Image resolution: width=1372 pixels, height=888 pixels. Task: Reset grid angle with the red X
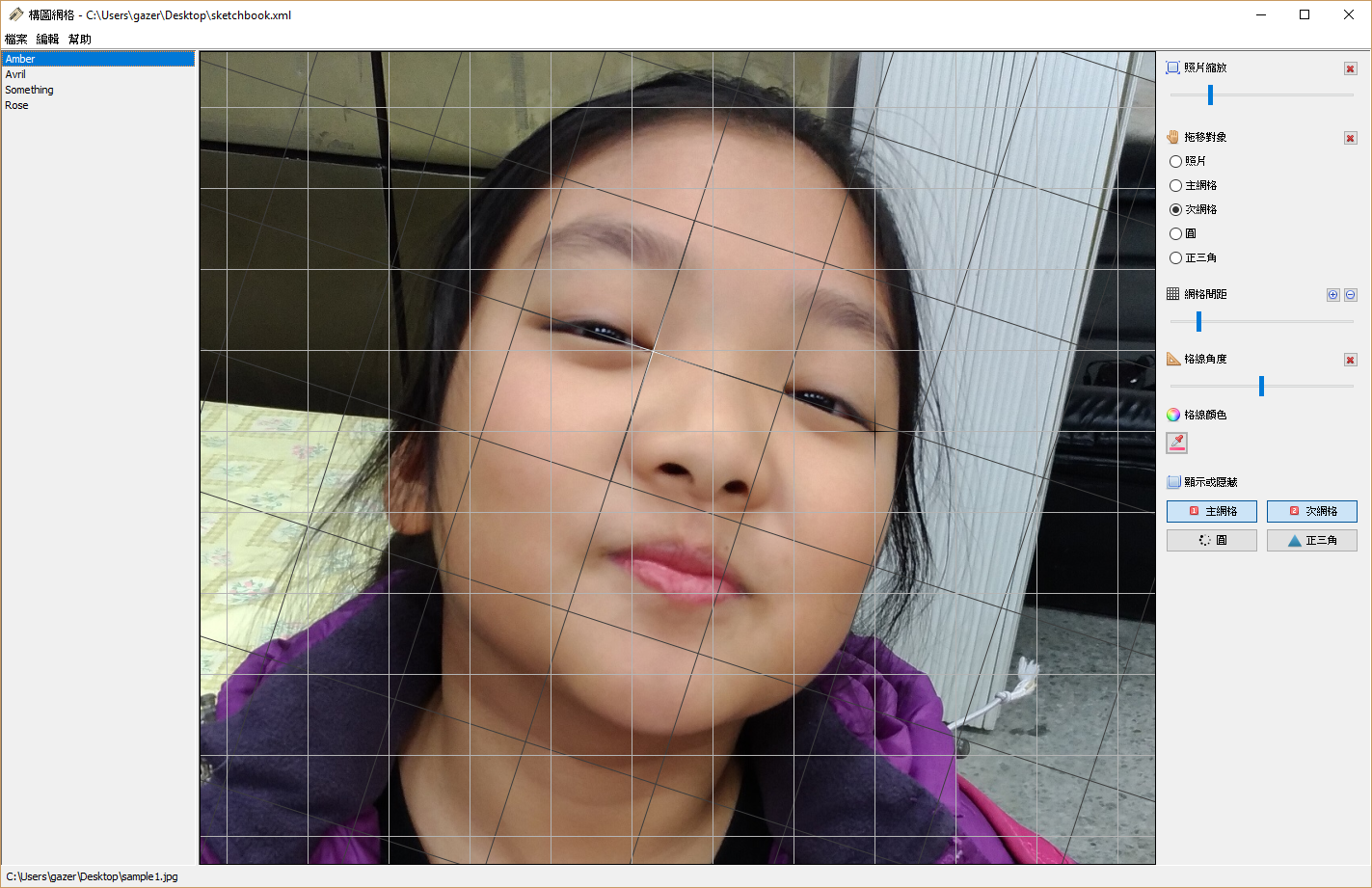coord(1350,360)
